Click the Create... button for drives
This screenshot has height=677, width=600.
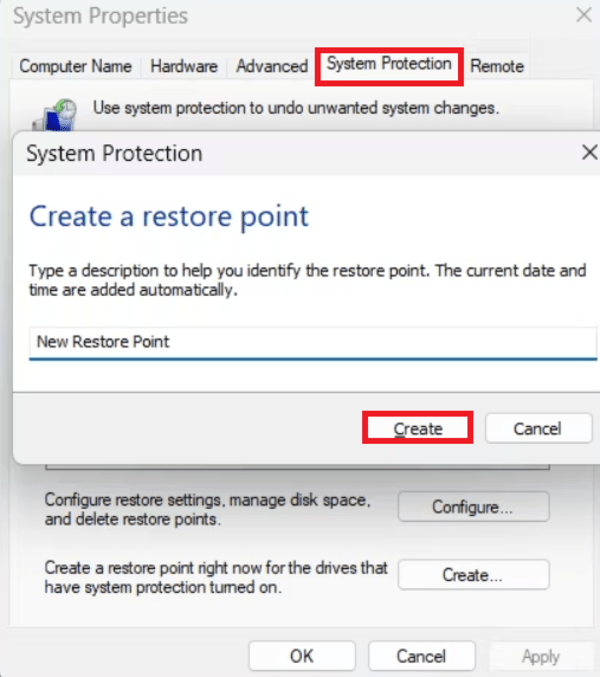click(473, 575)
